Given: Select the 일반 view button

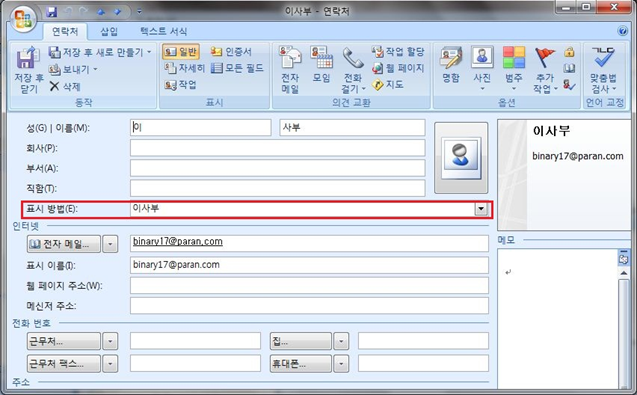Looking at the screenshot, I should (x=181, y=52).
